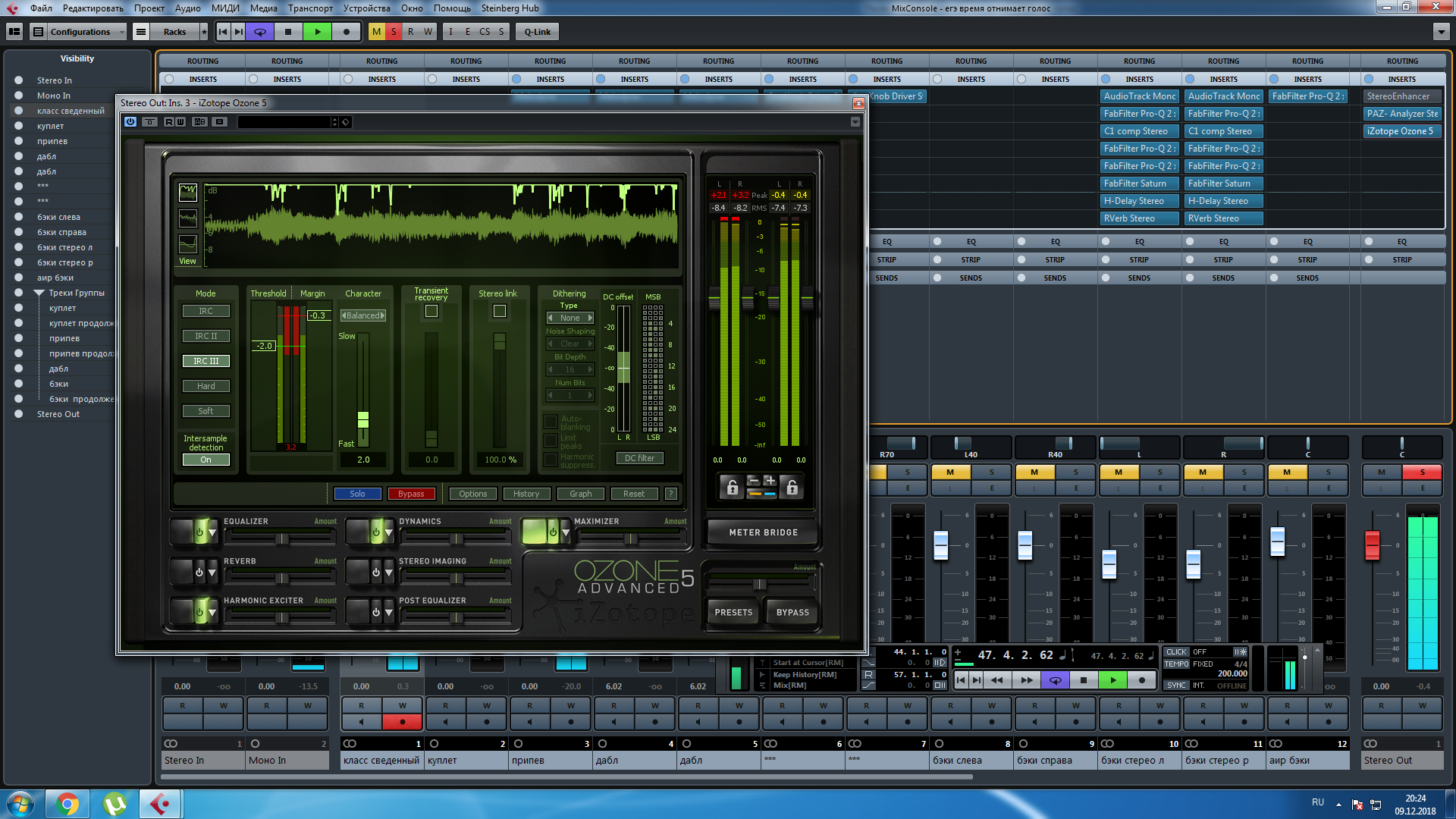
Task: Go to previous marker in top toolbar
Action: click(x=223, y=32)
